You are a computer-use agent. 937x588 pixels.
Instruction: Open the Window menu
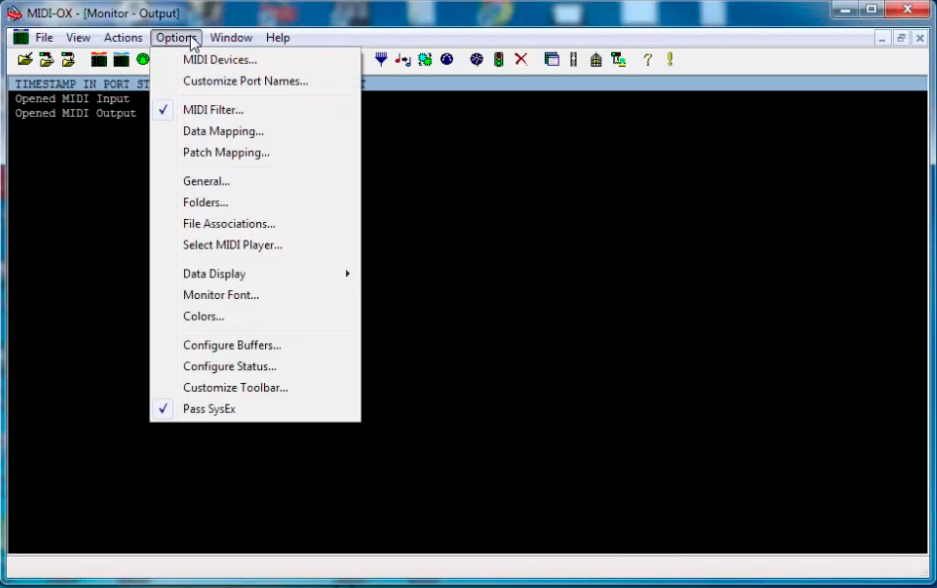click(231, 38)
